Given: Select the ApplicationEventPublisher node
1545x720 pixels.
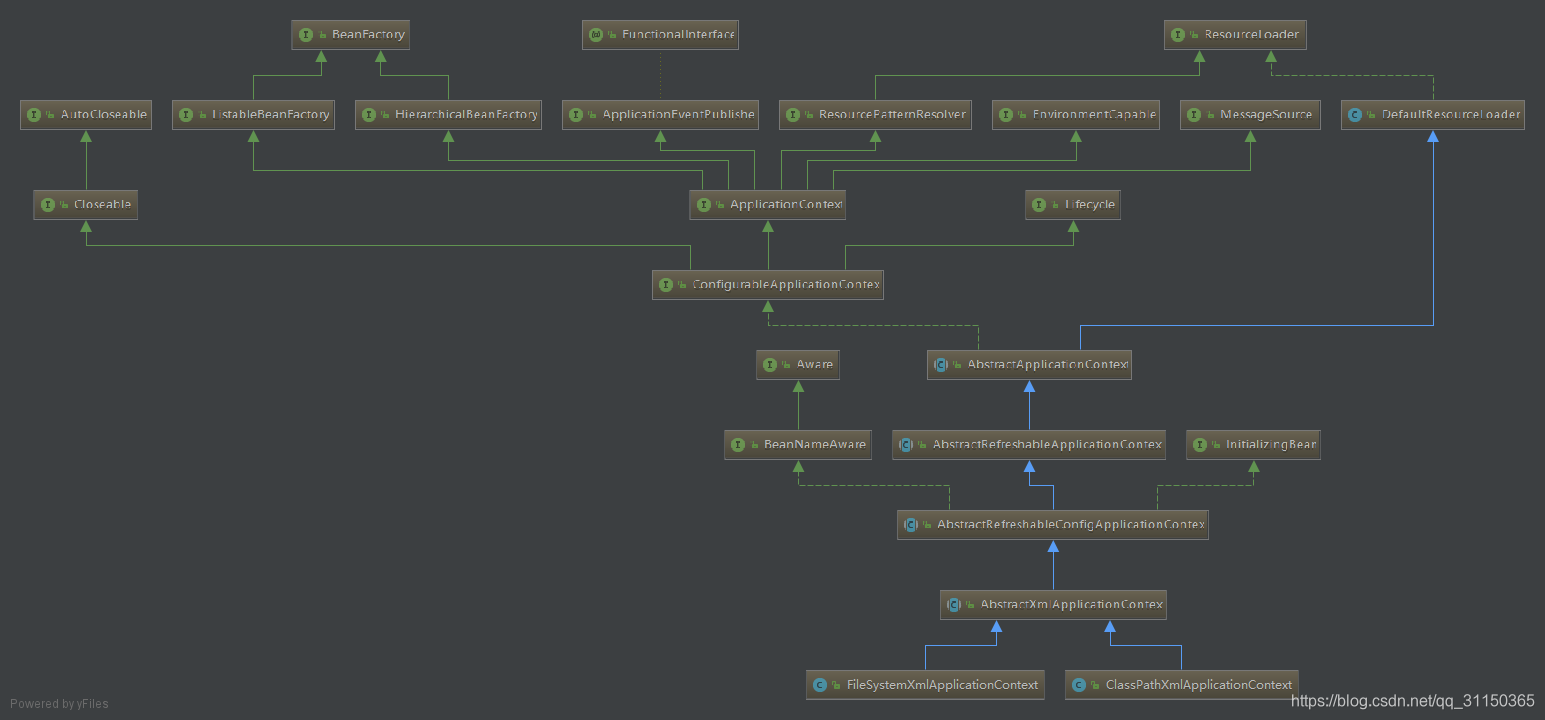Looking at the screenshot, I should pos(660,115).
